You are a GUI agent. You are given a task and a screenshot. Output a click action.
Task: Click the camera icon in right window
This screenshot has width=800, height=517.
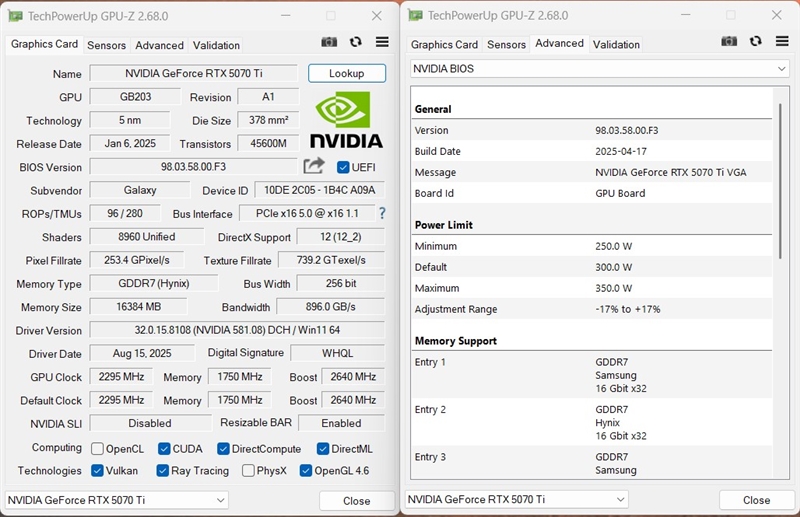[x=729, y=41]
